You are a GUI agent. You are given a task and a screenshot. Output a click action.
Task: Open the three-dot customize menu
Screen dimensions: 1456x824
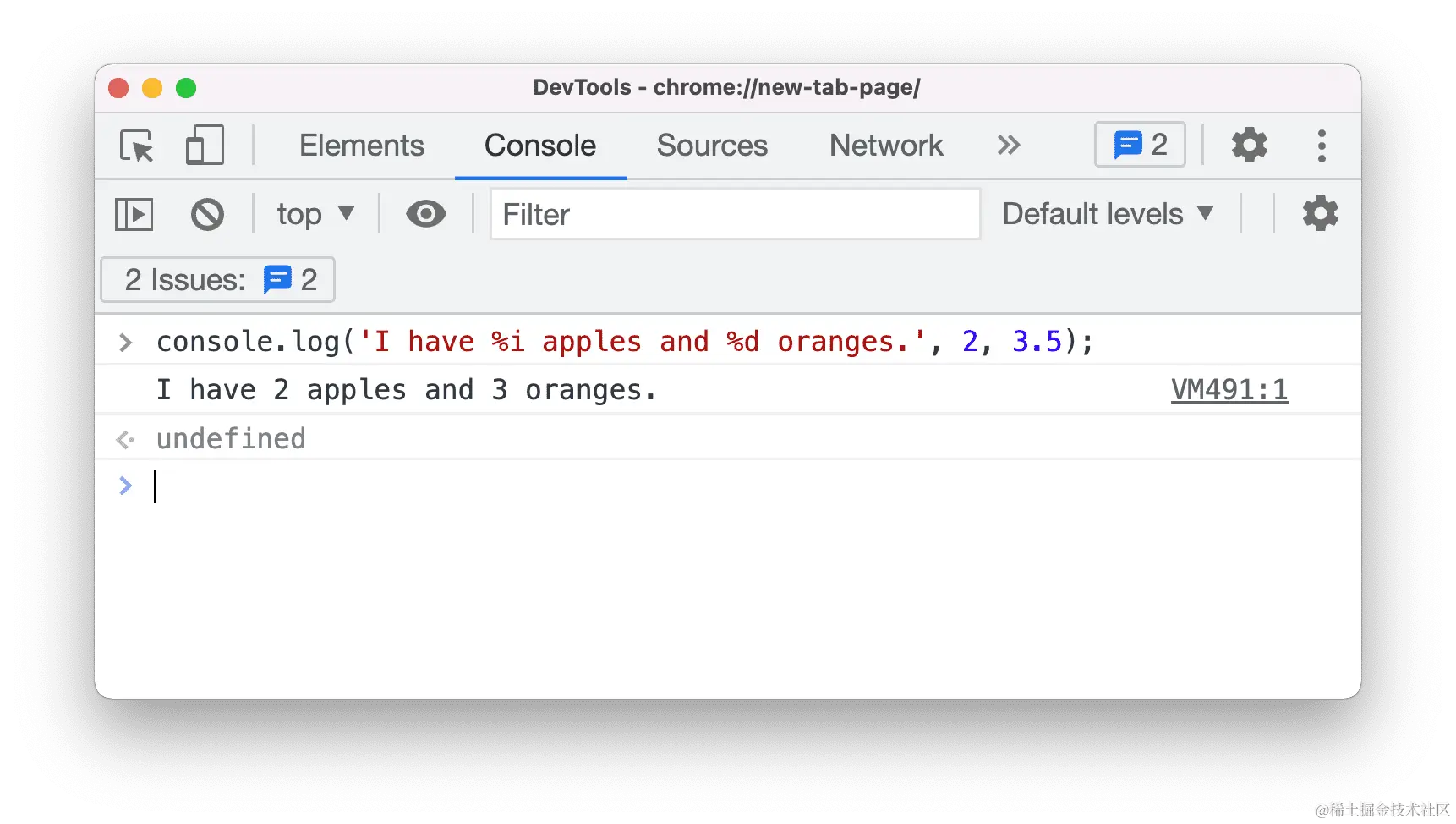pos(1322,146)
